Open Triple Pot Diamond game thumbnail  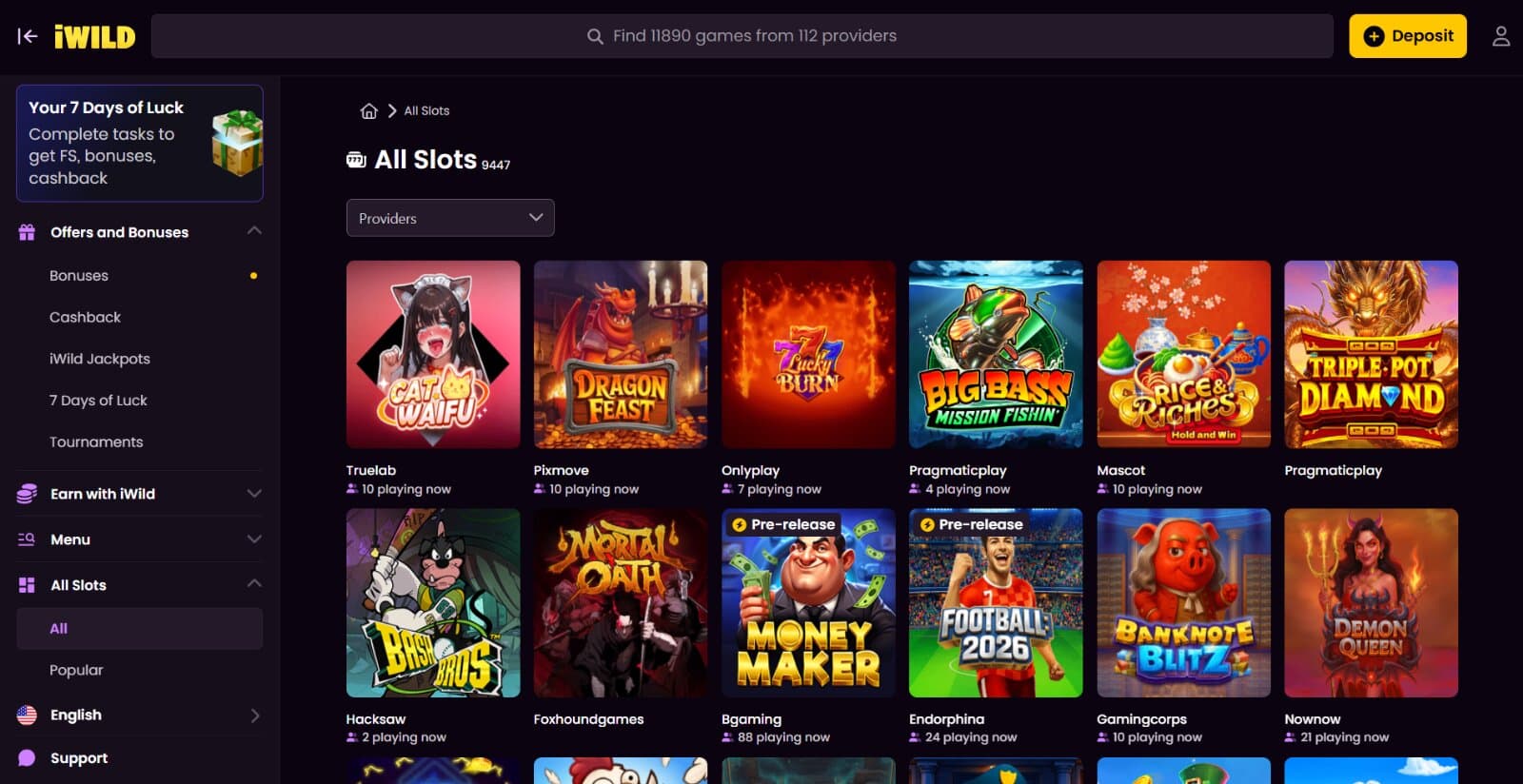(1371, 354)
